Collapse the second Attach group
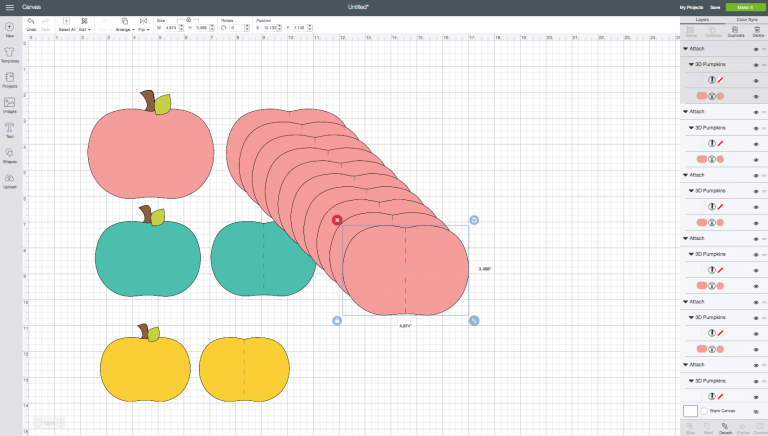The width and height of the screenshot is (768, 436). 685,112
